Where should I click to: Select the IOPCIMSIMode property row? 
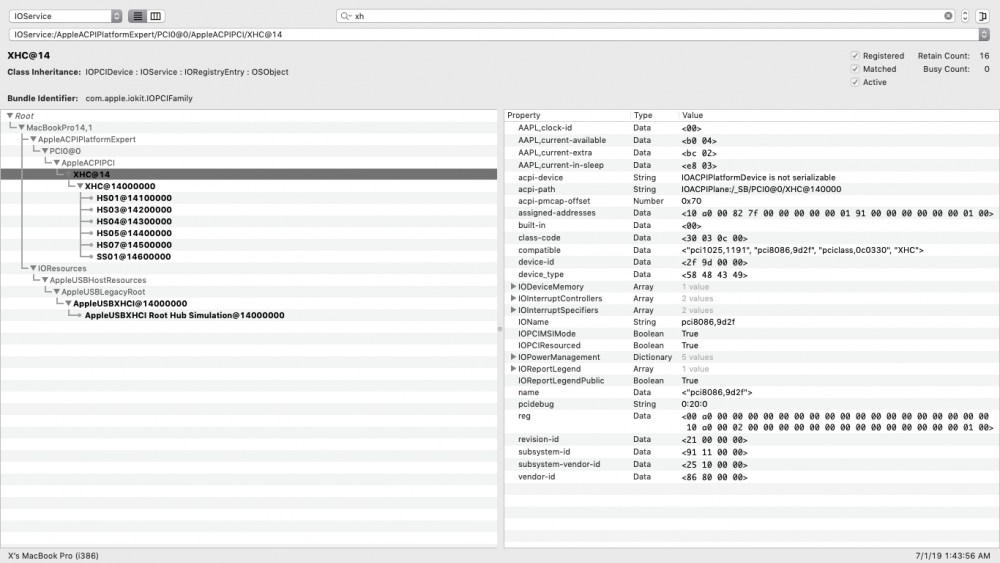[x=751, y=333]
